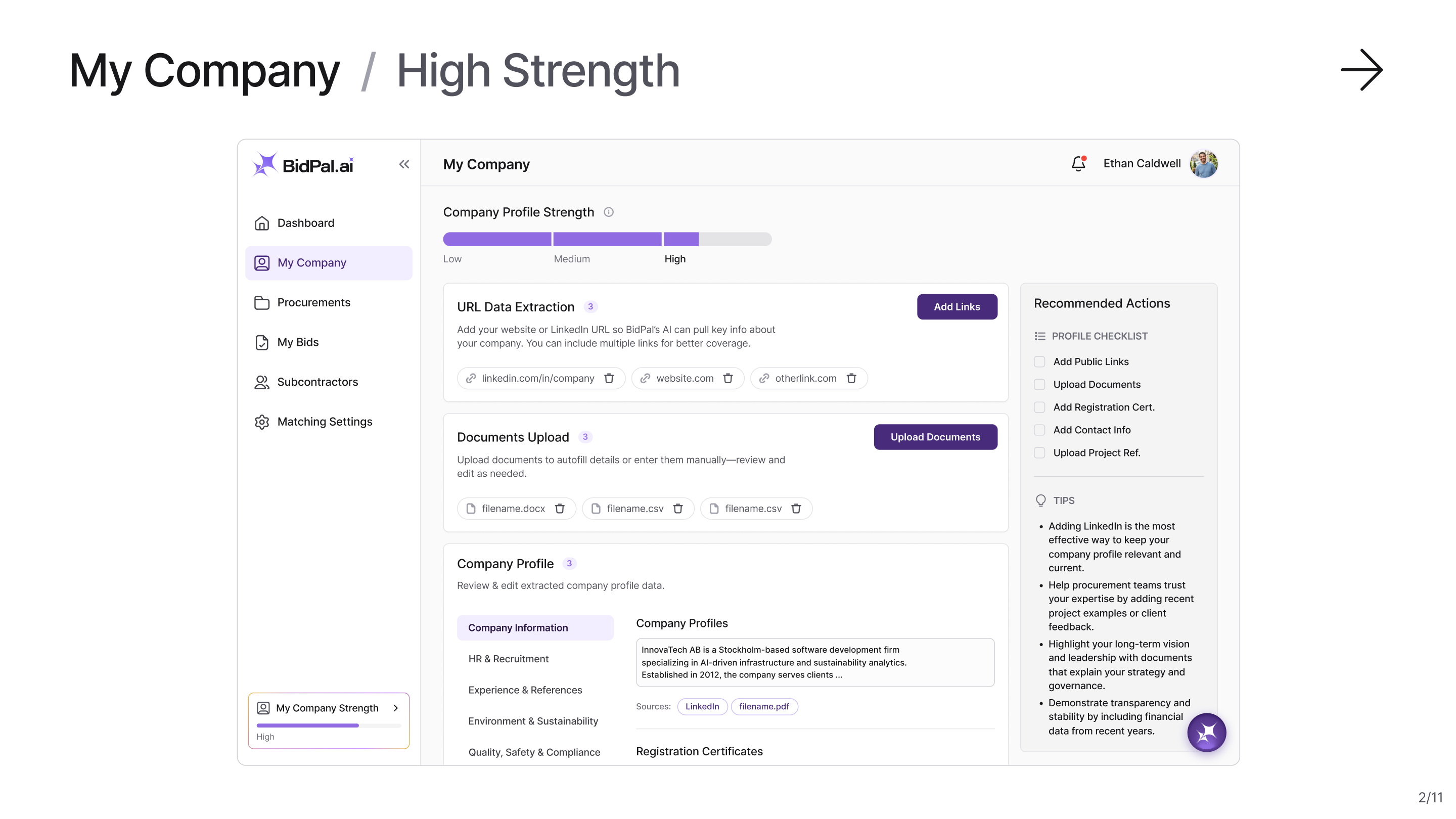Check the Upload Project Ref. checkbox
Viewport: 1456px width, 819px height.
tap(1039, 453)
